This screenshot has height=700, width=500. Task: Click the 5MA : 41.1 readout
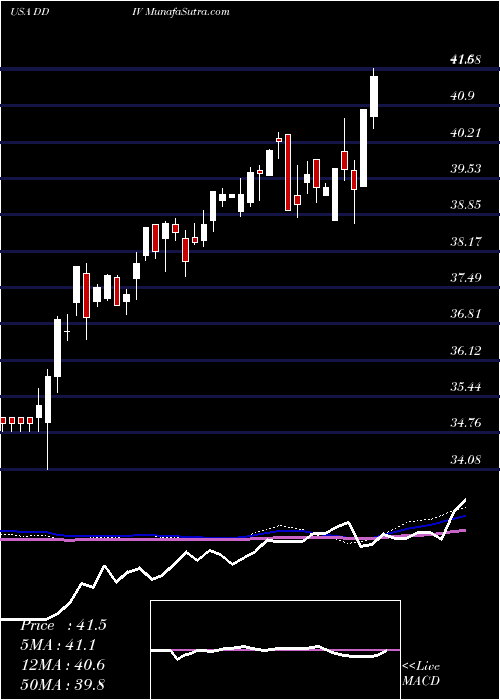coord(58,645)
